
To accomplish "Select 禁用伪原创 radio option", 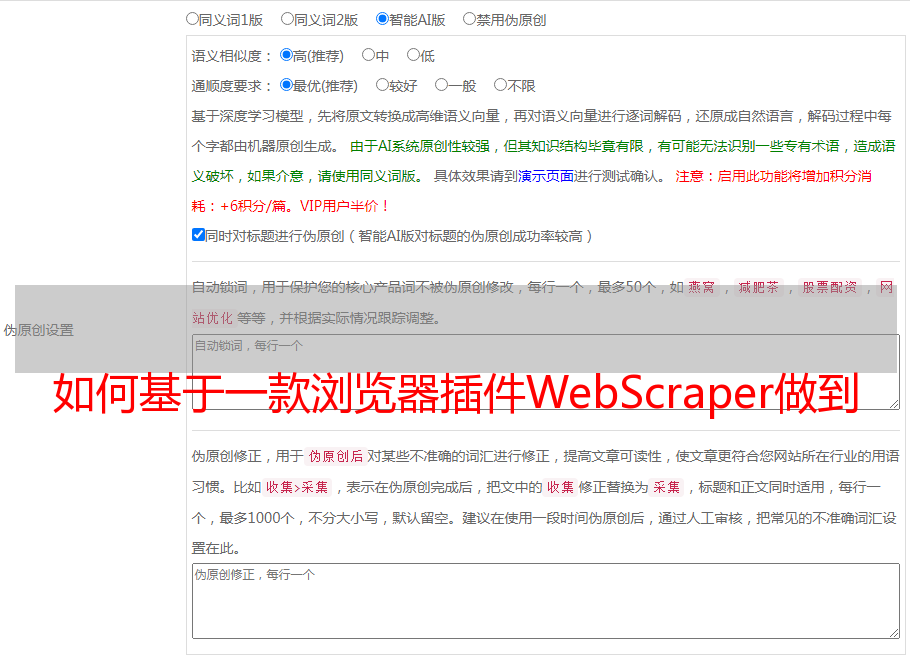I will pos(469,19).
